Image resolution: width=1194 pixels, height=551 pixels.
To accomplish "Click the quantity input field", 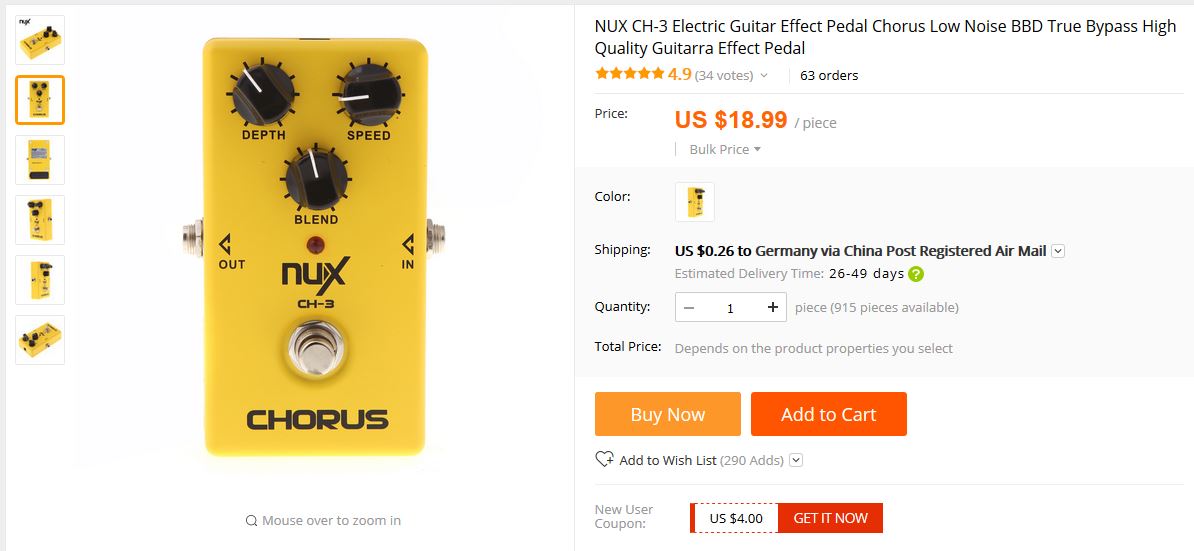I will [x=730, y=307].
